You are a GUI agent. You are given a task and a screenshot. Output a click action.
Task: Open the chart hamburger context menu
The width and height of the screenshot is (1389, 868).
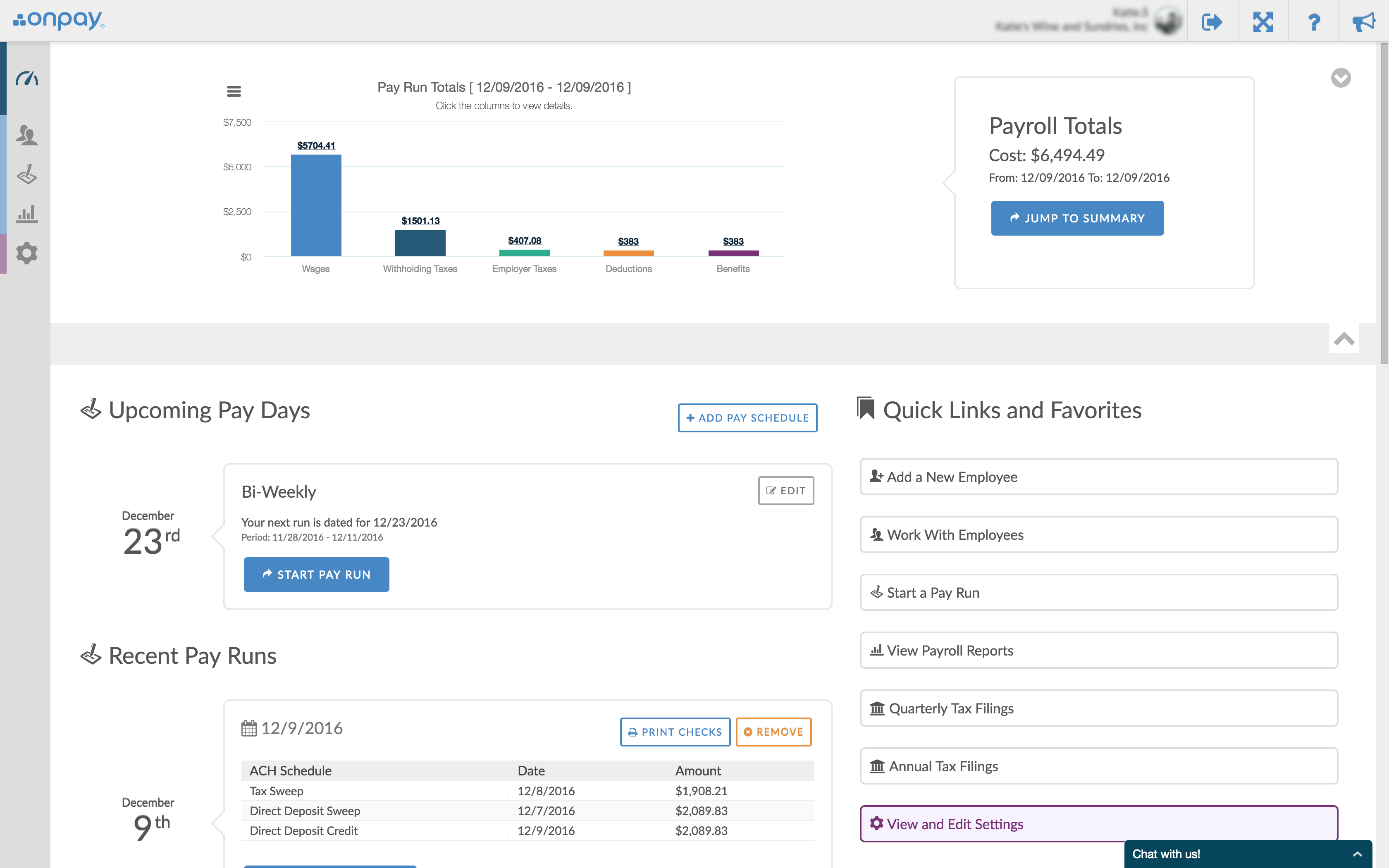pos(234,91)
